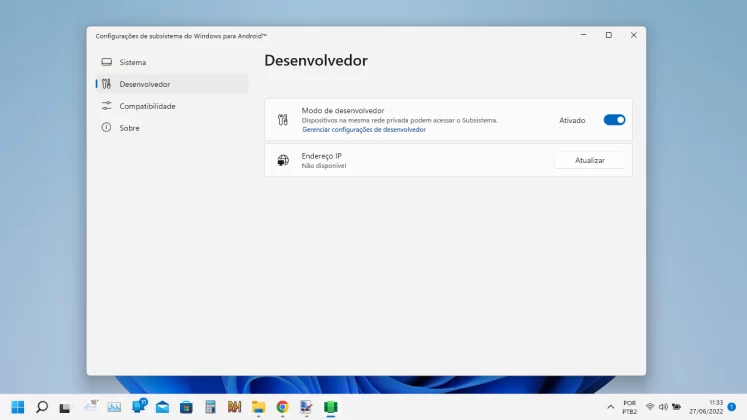
Task: Toggle Modo de desenvolvedor switch off
Action: [x=614, y=120]
